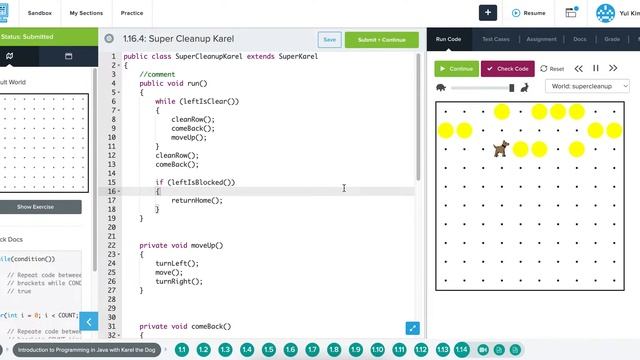Switch to the Grade tab
Viewport: 640px width, 360px height.
pos(612,39)
